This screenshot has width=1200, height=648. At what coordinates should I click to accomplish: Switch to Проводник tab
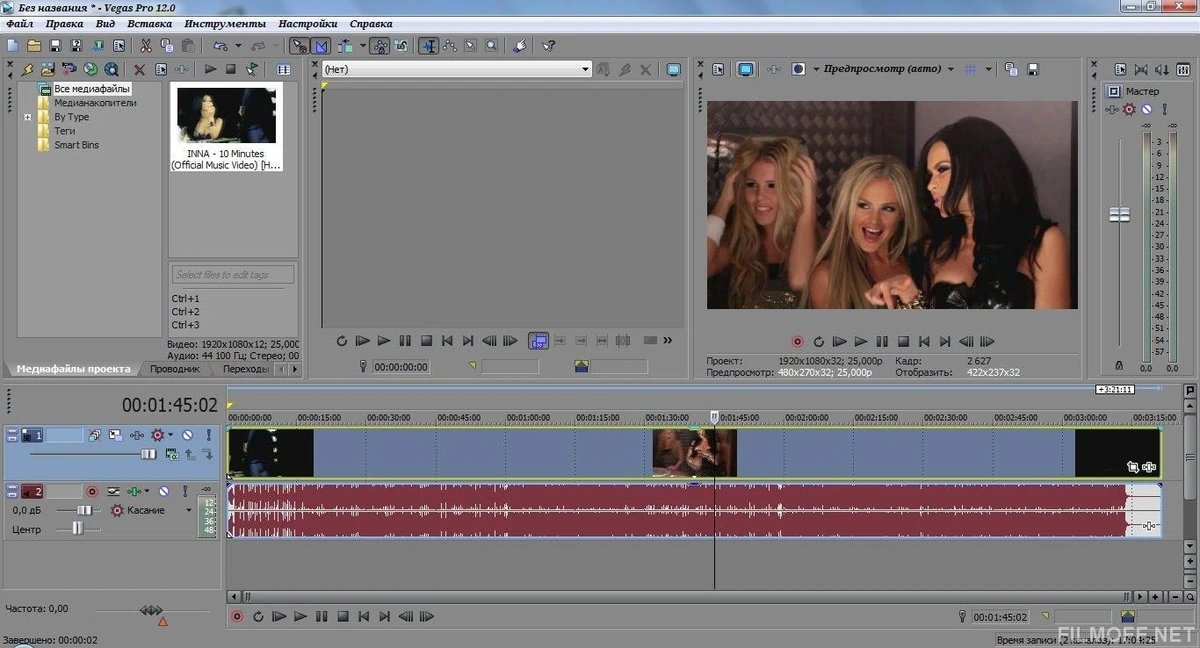(x=175, y=369)
